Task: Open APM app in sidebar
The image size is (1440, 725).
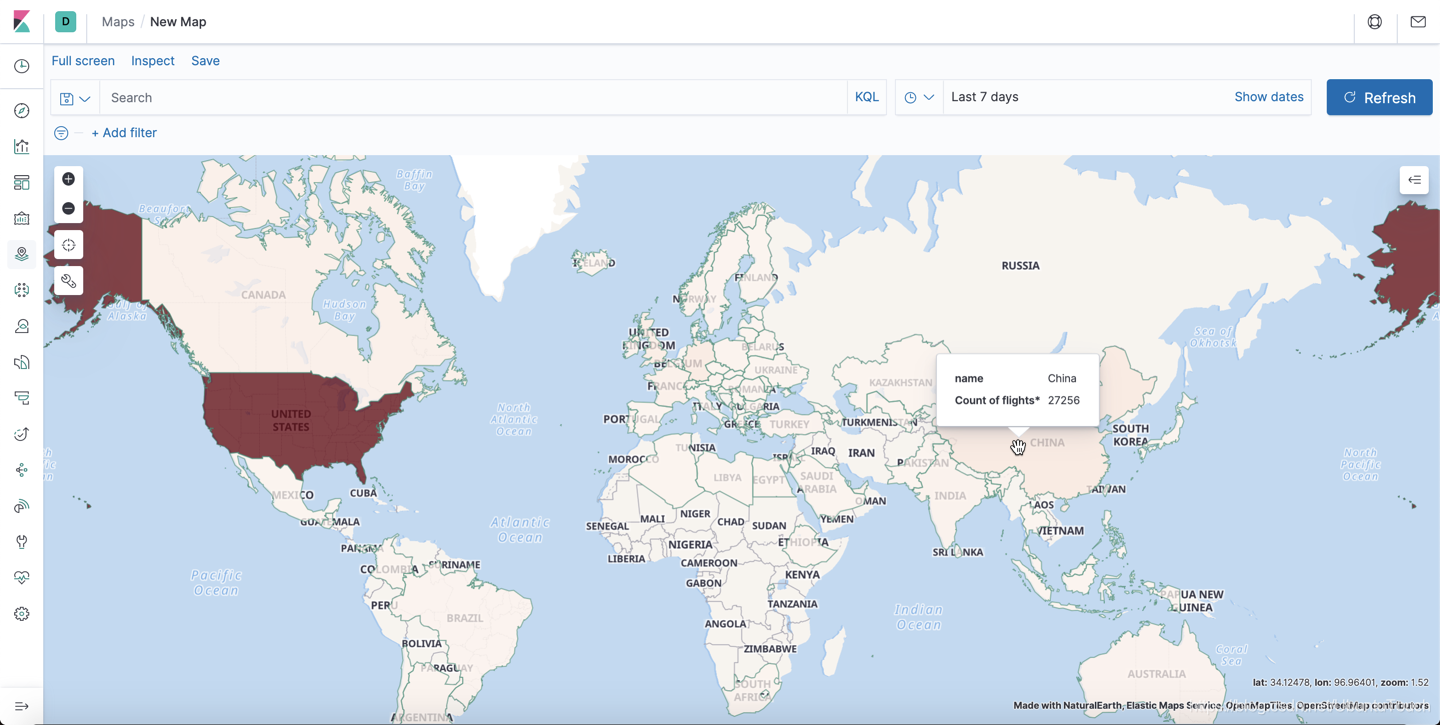Action: point(22,398)
